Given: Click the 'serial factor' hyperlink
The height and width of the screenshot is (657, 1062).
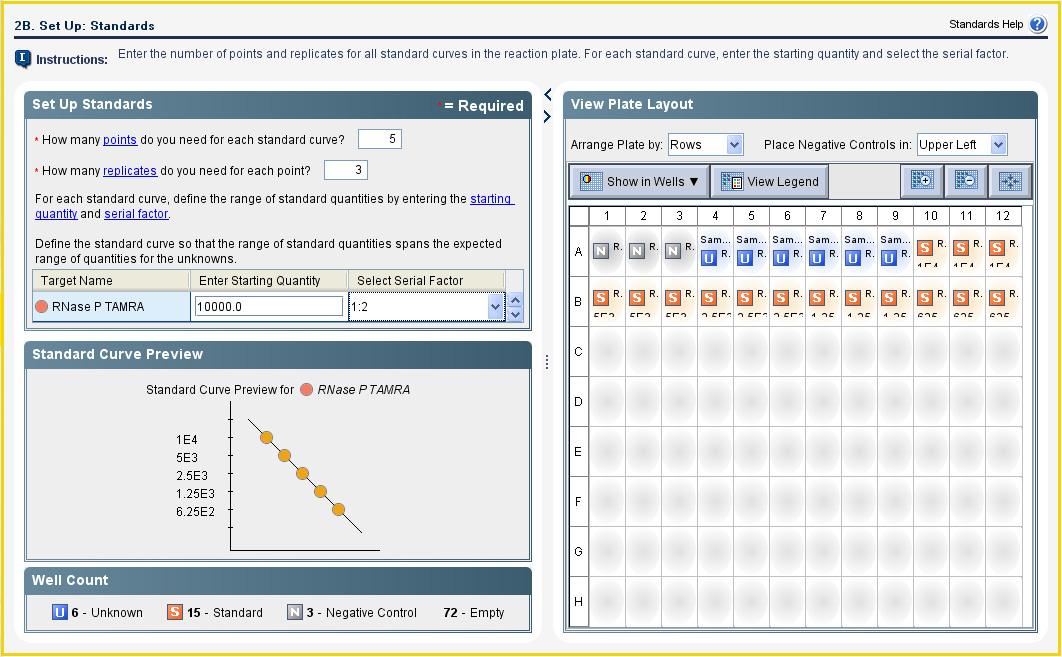Looking at the screenshot, I should click(136, 214).
